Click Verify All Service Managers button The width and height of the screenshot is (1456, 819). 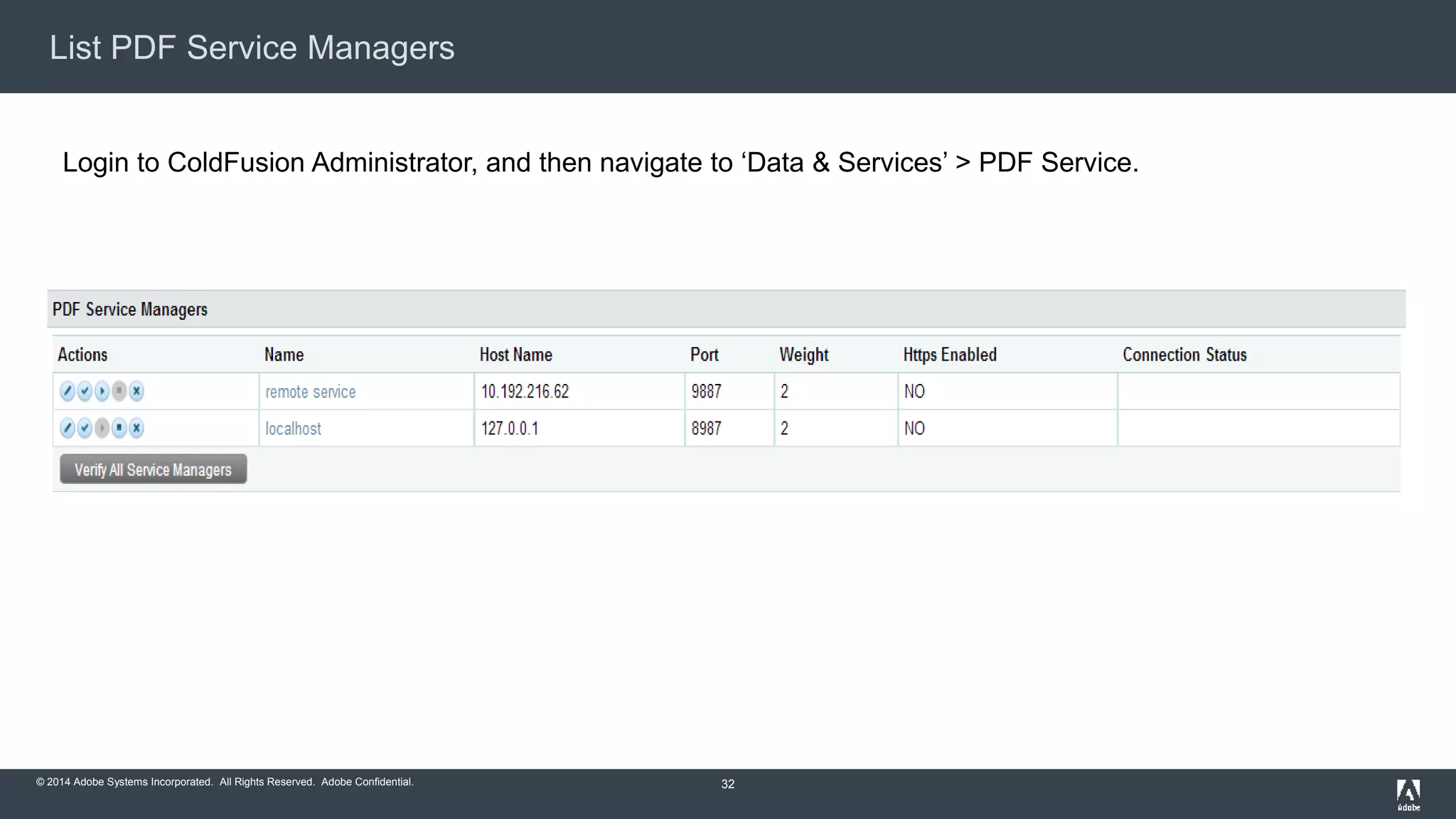[154, 469]
